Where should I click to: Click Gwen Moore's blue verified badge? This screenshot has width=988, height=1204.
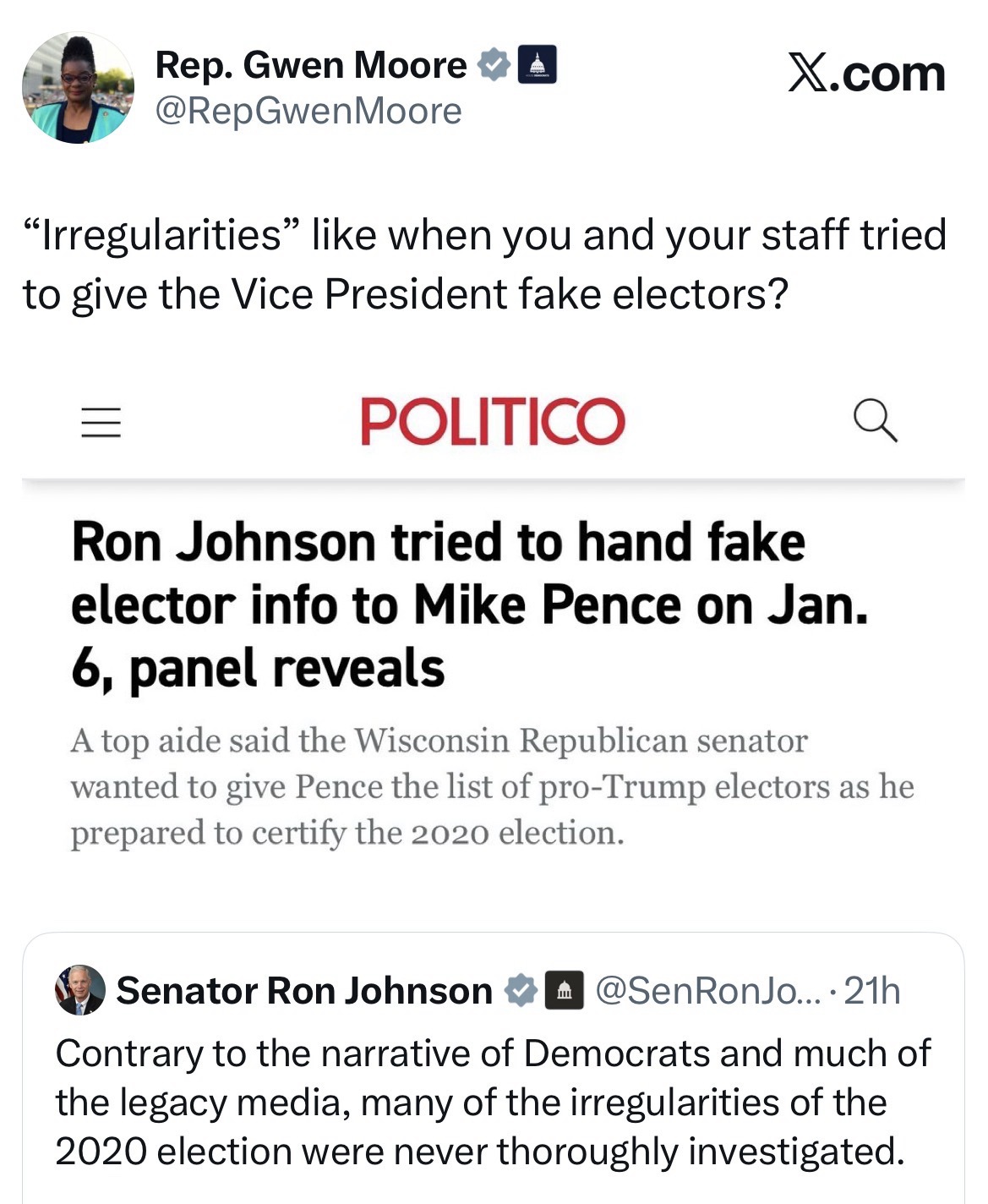point(494,65)
